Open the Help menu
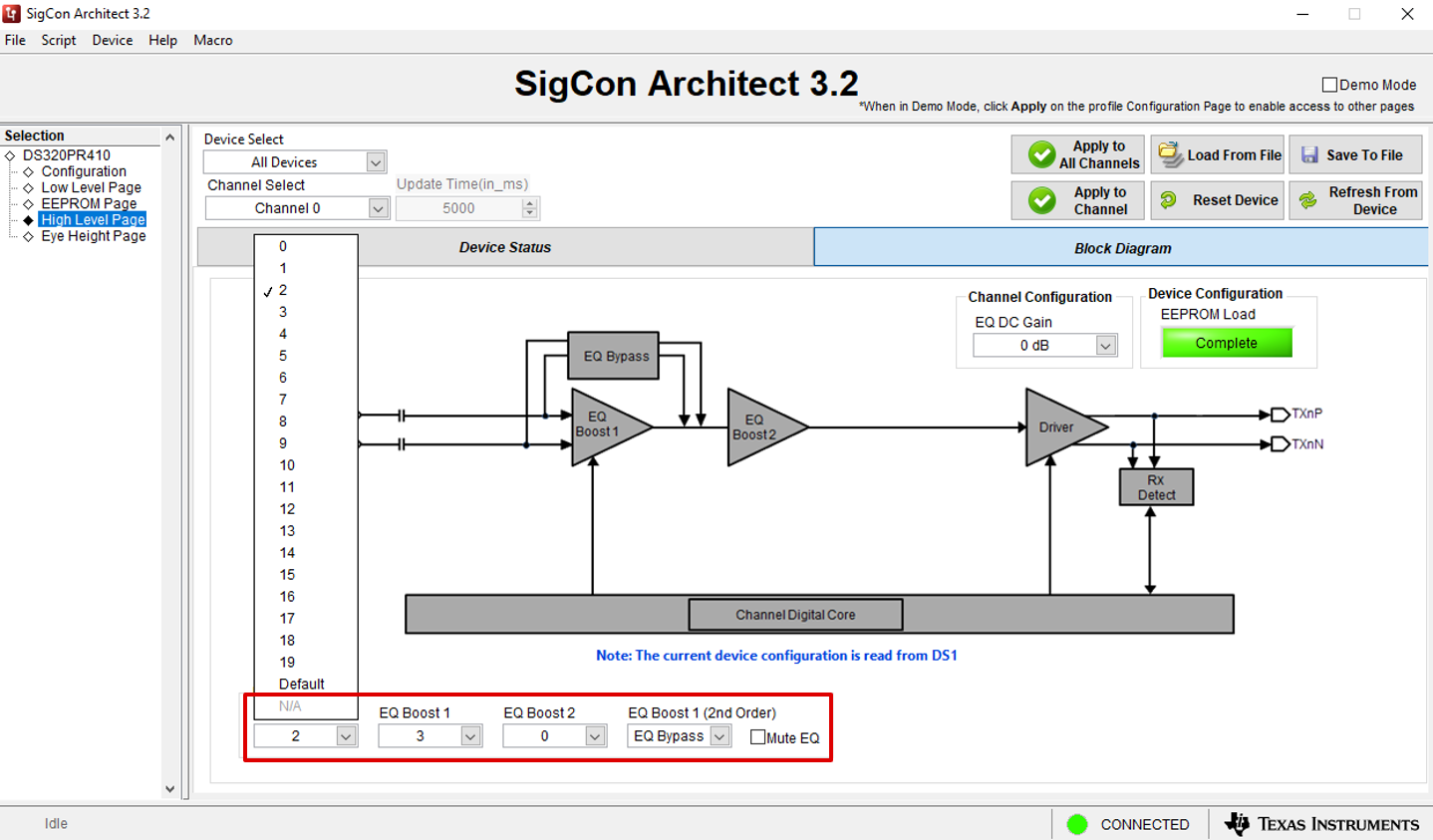1433x840 pixels. (163, 40)
